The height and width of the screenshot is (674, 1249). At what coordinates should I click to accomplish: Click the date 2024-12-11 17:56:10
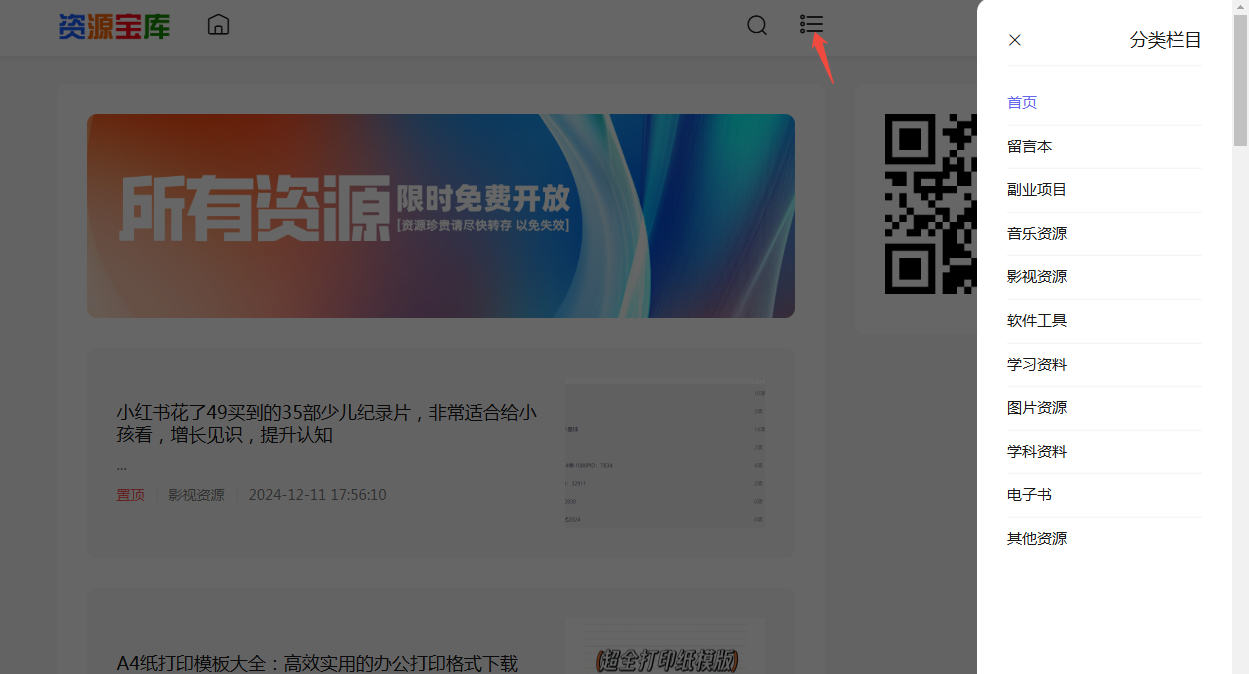pyautogui.click(x=317, y=495)
